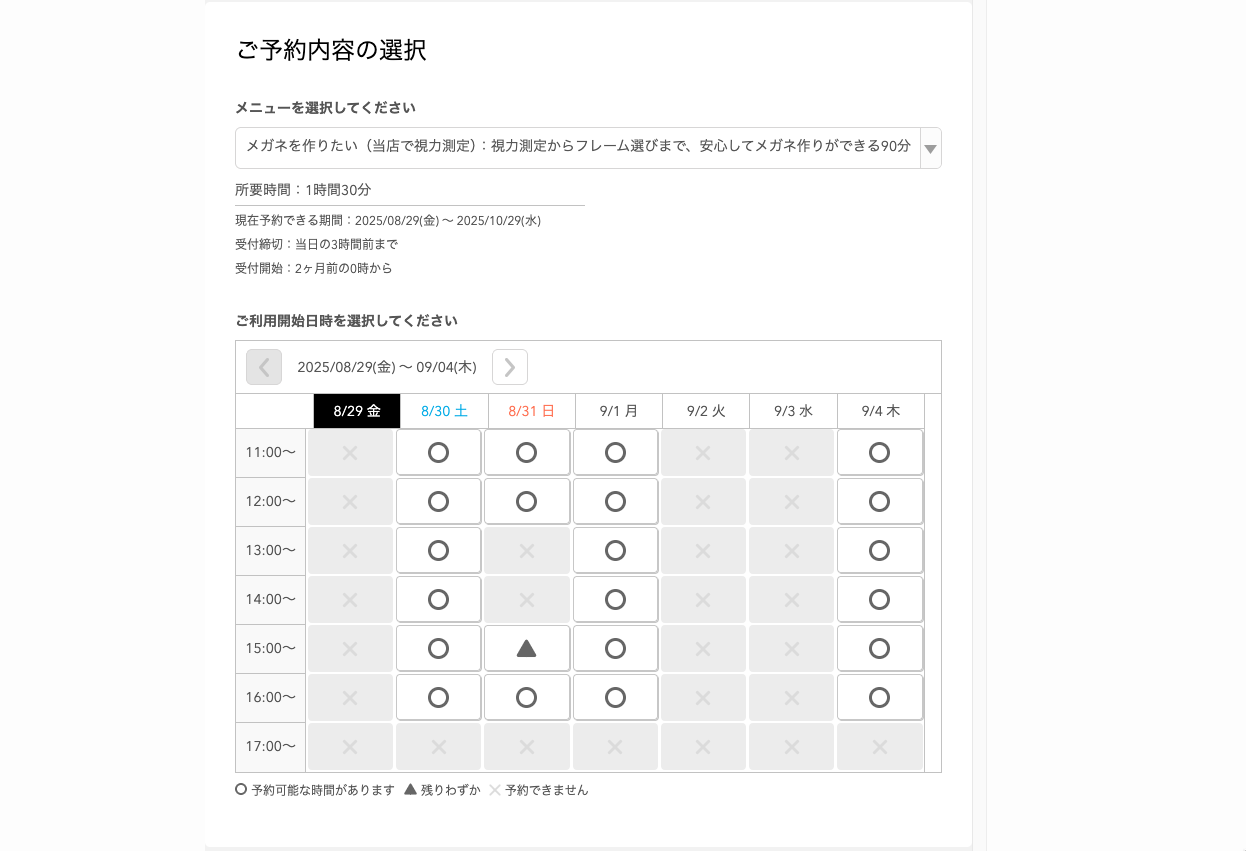Choose the limited 15:00 slot on 8/31
Image resolution: width=1246 pixels, height=851 pixels.
point(526,648)
